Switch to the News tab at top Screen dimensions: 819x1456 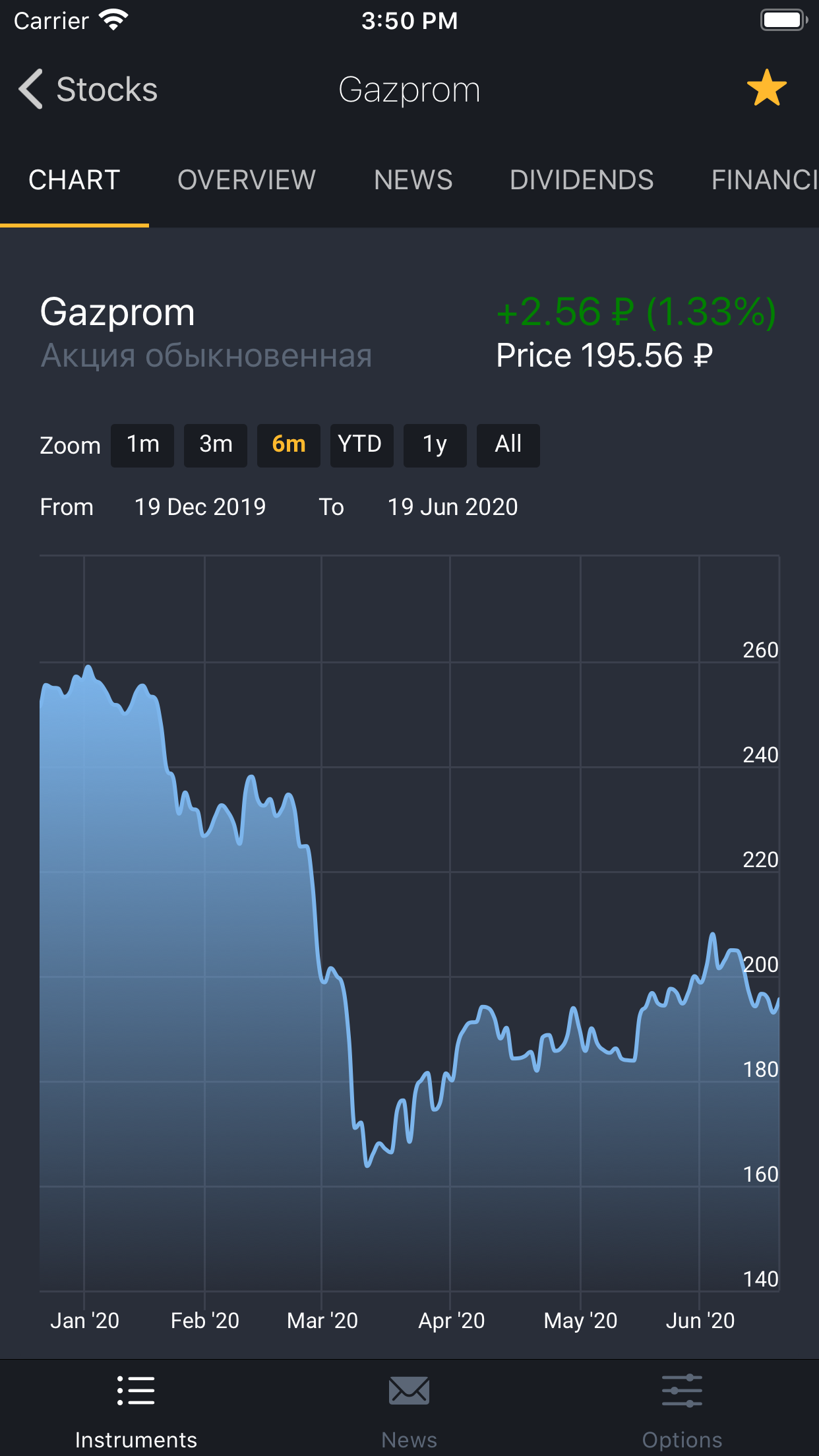[413, 180]
